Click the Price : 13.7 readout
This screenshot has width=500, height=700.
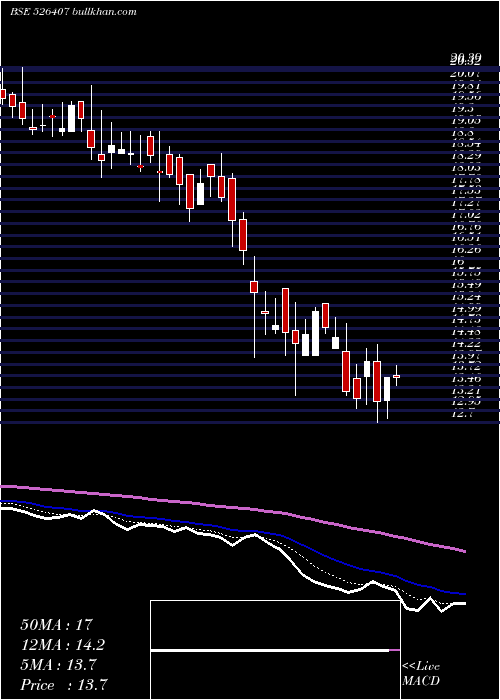(x=63, y=685)
